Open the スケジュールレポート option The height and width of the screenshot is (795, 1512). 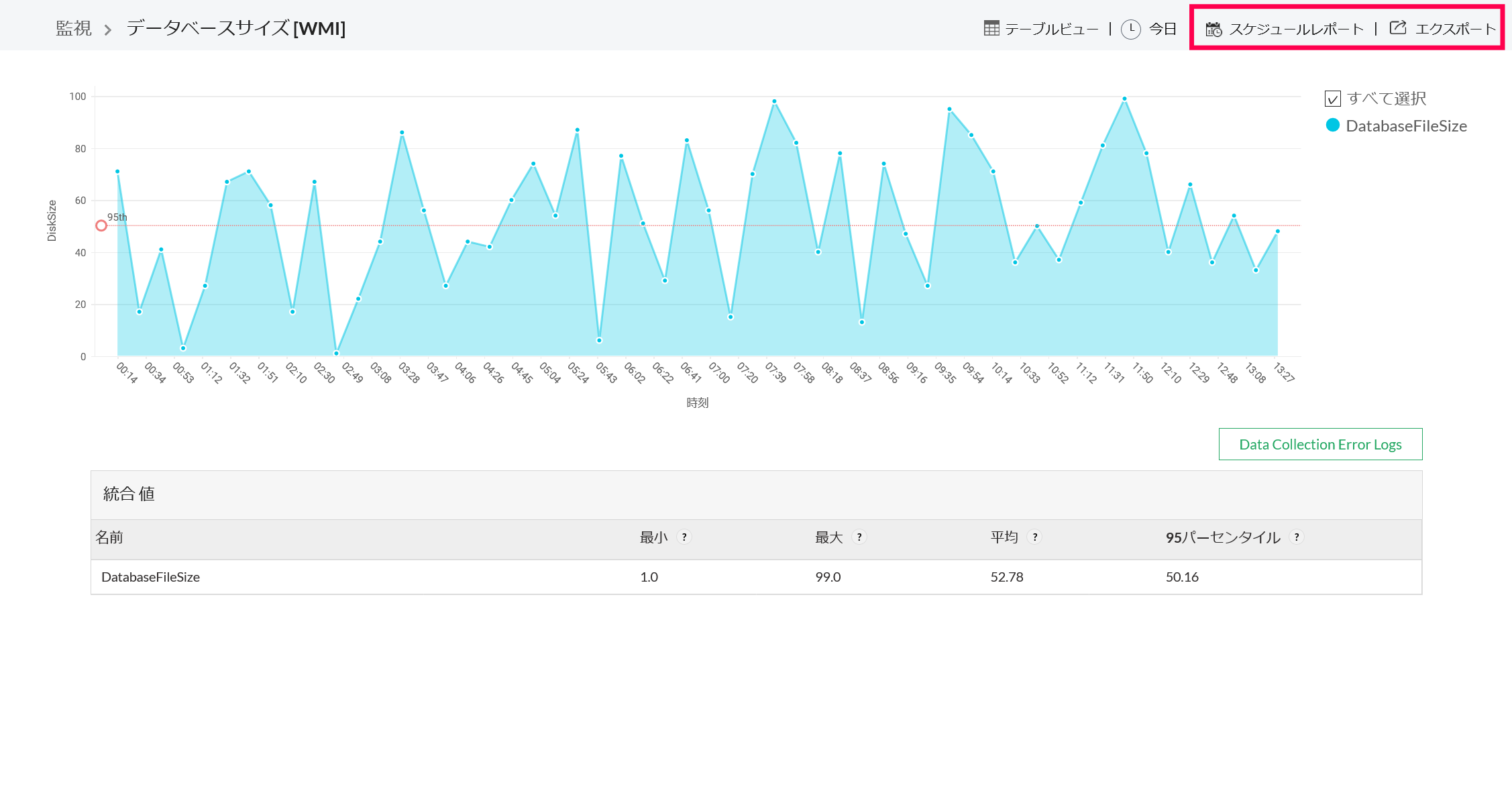1296,29
